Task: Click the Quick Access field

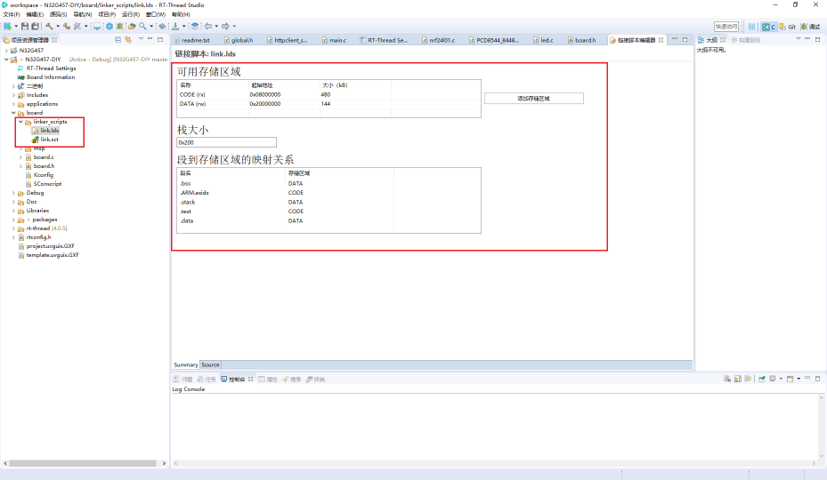Action: (x=726, y=26)
